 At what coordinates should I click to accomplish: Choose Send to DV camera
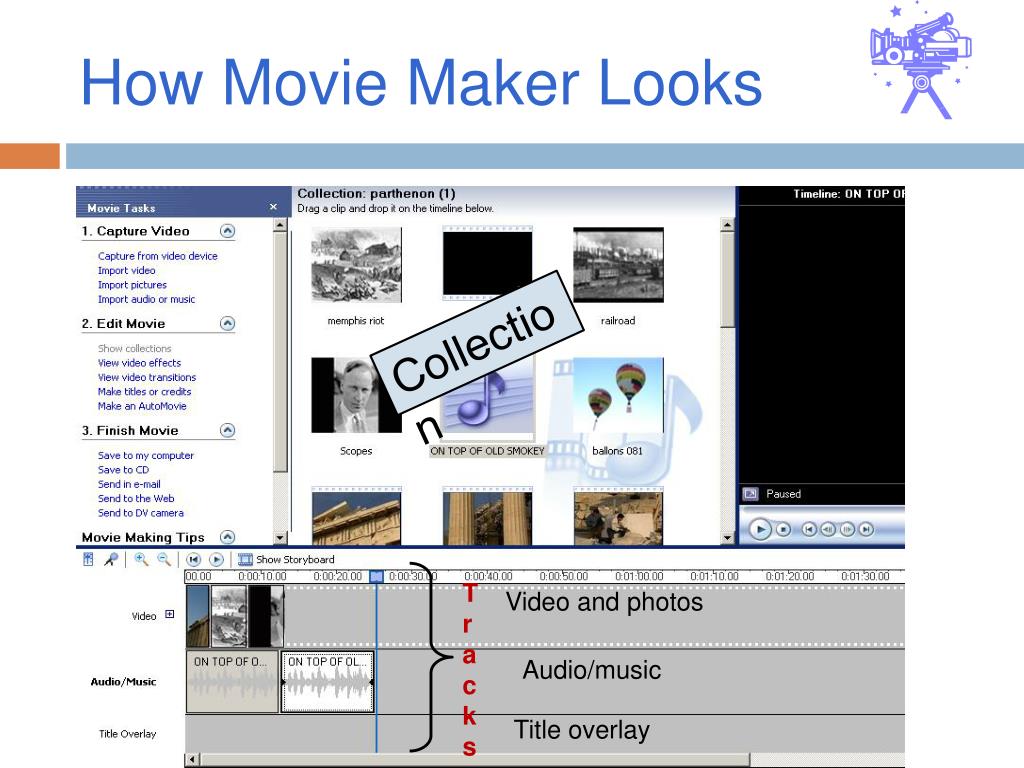(141, 513)
